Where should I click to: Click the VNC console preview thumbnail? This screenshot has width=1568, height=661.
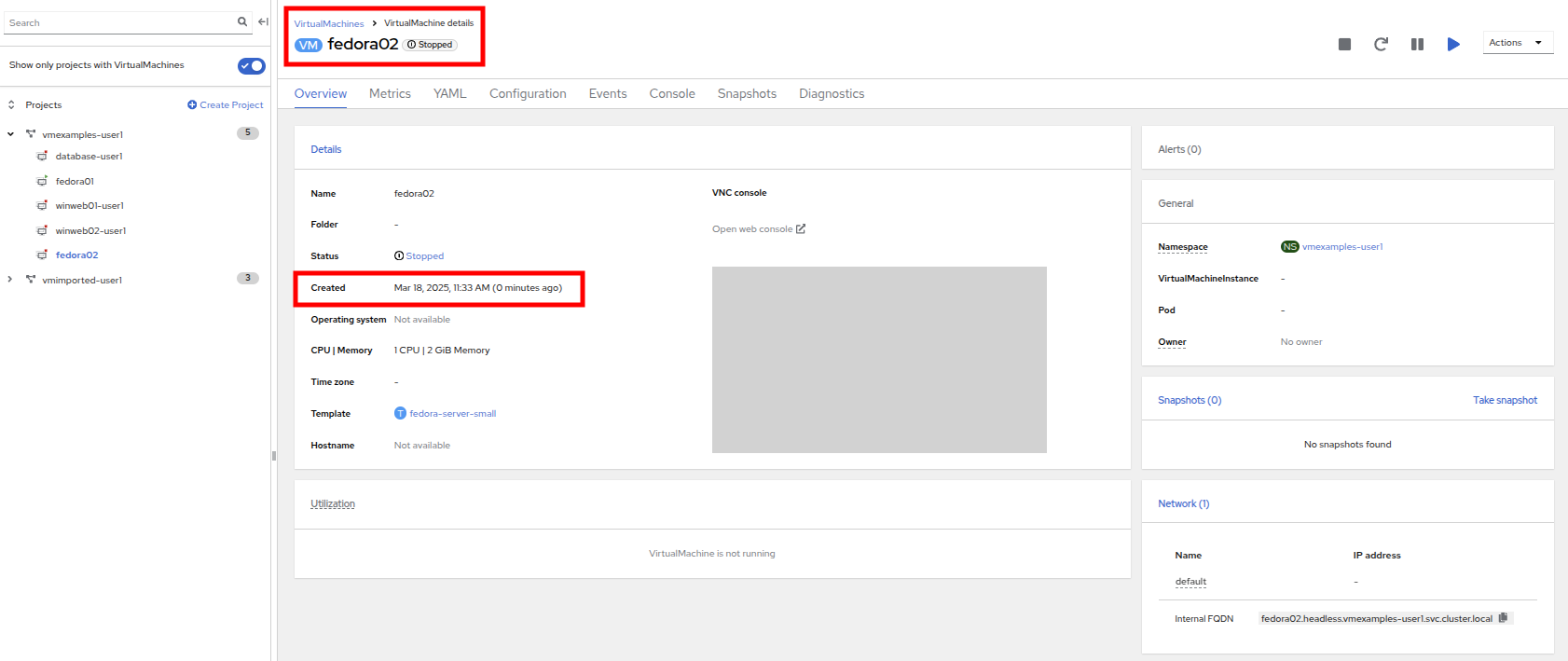879,360
